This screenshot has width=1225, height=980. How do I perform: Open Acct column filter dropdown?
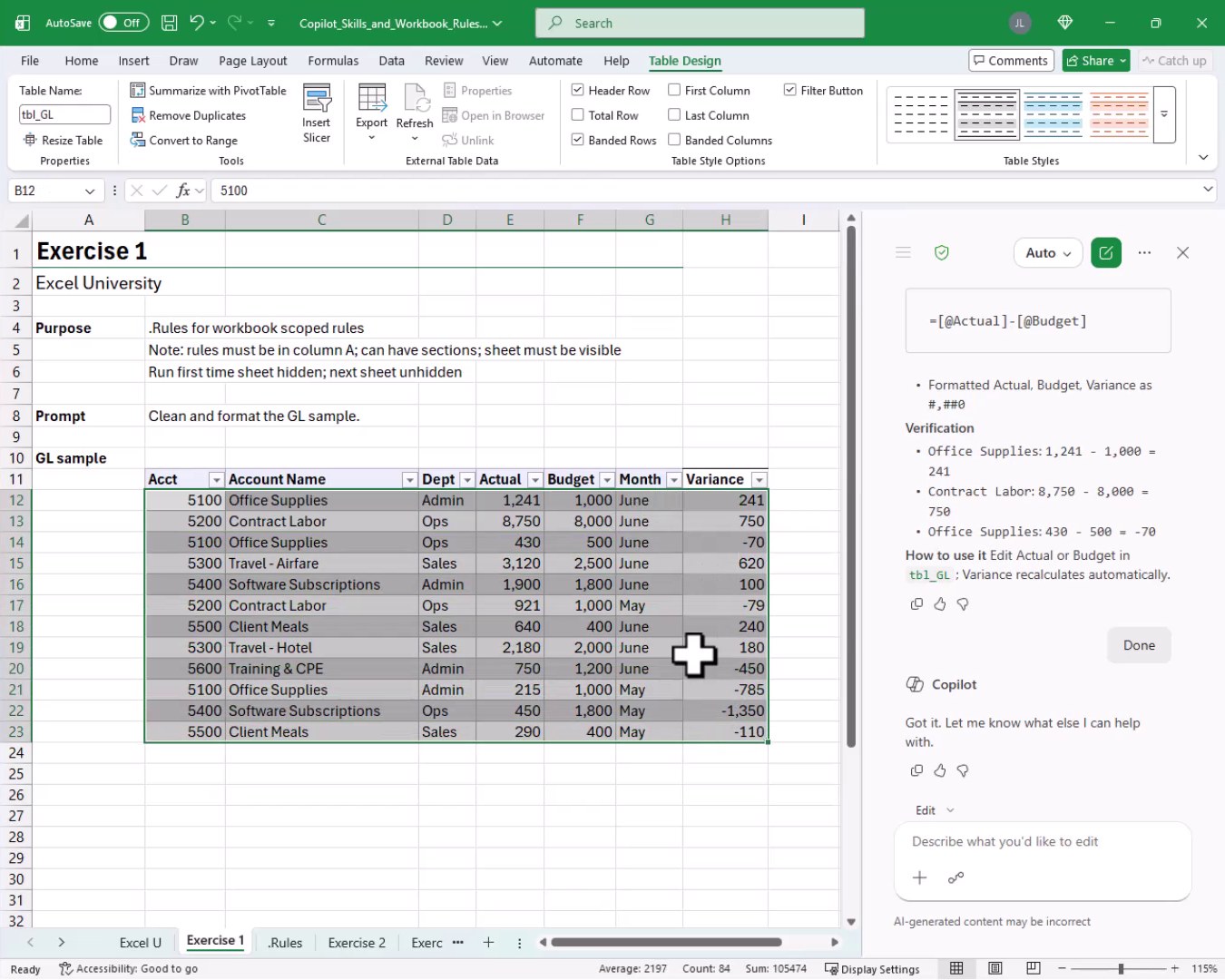click(216, 479)
